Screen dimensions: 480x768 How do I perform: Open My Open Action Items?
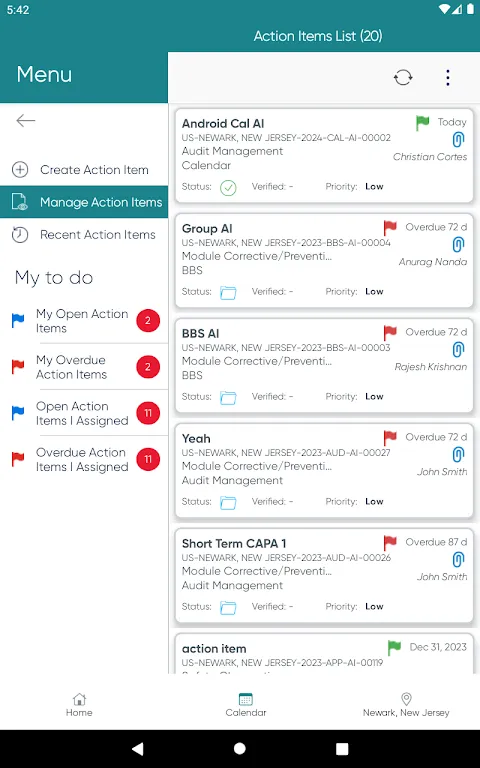point(84,321)
